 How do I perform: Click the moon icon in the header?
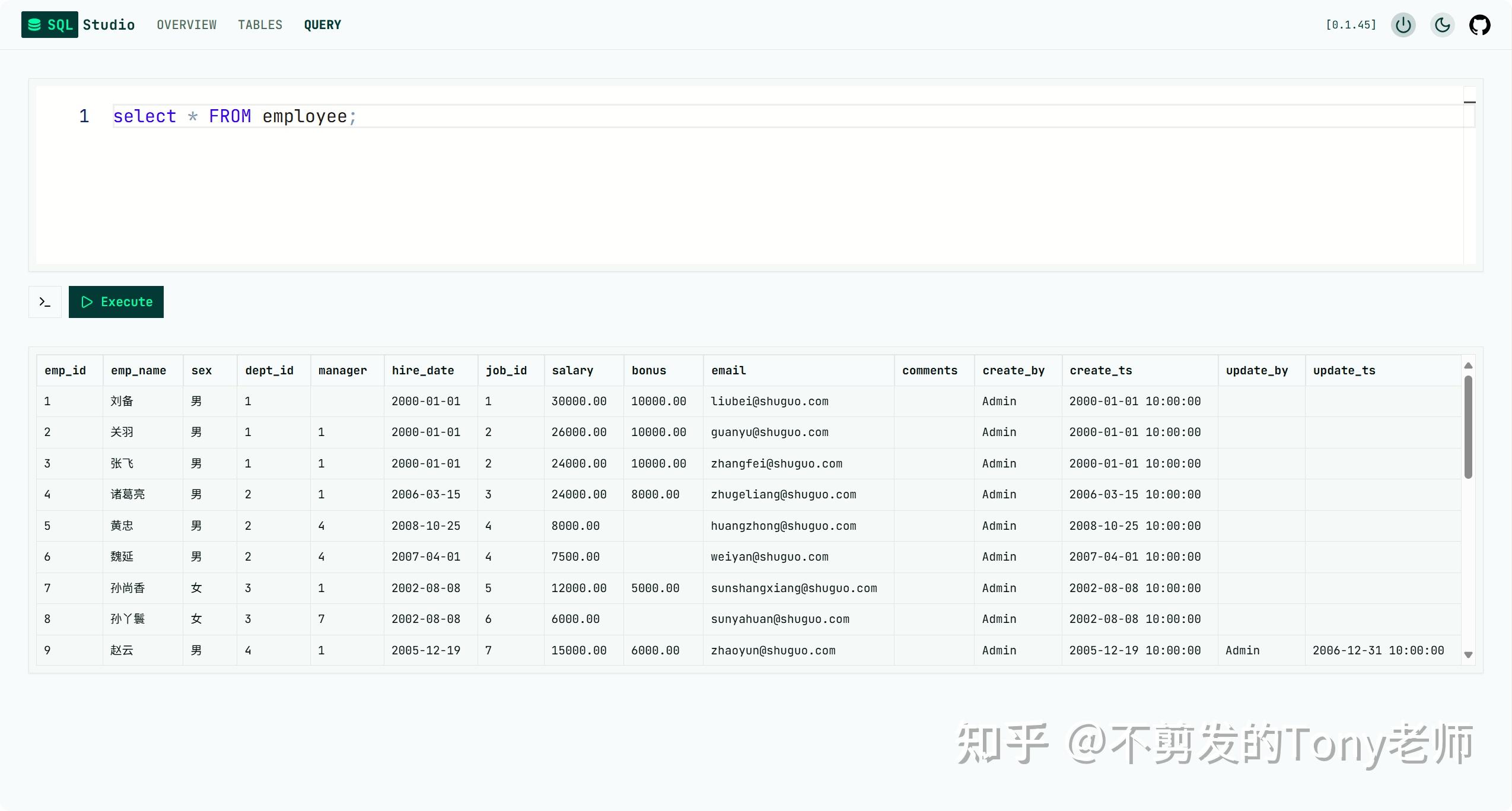[x=1441, y=24]
